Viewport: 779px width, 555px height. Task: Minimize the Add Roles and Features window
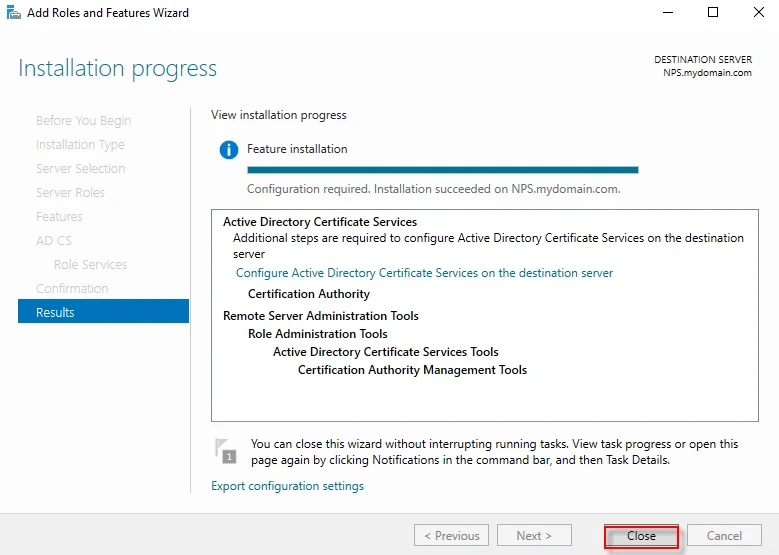click(x=667, y=13)
